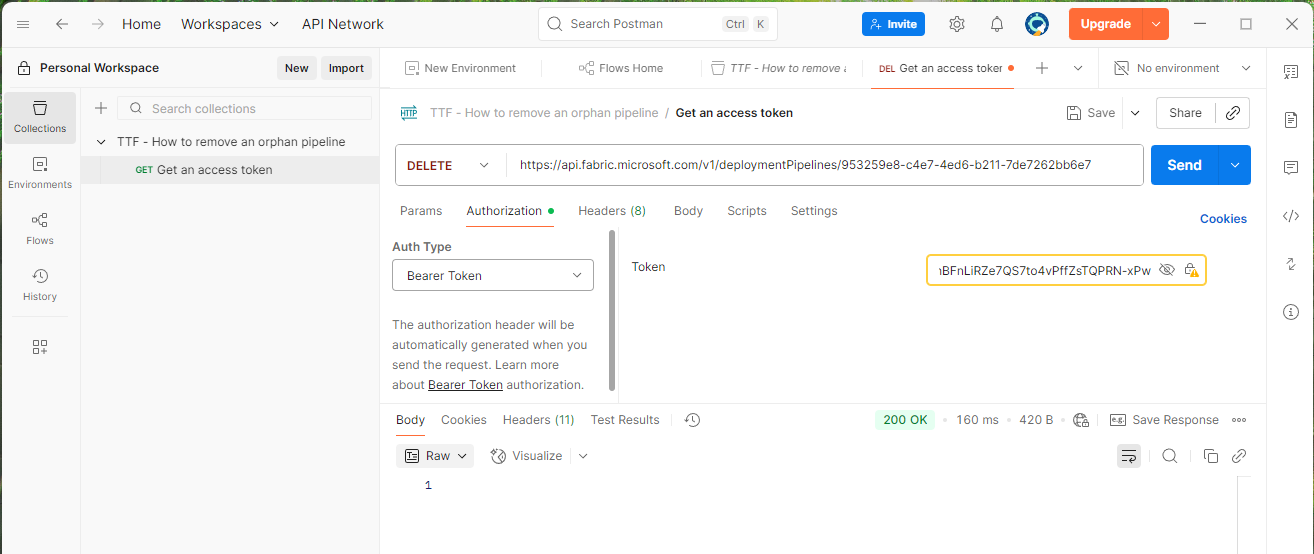Viewport: 1314px width, 554px height.
Task: Collapse the TTF collection tree
Action: pyautogui.click(x=101, y=142)
